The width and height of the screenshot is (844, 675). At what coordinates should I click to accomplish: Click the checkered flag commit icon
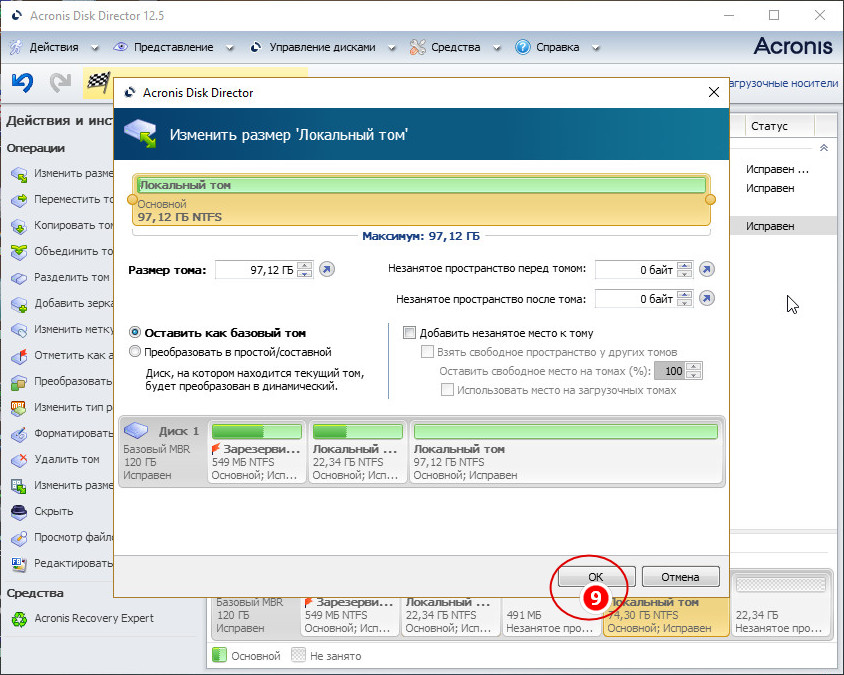coord(99,82)
